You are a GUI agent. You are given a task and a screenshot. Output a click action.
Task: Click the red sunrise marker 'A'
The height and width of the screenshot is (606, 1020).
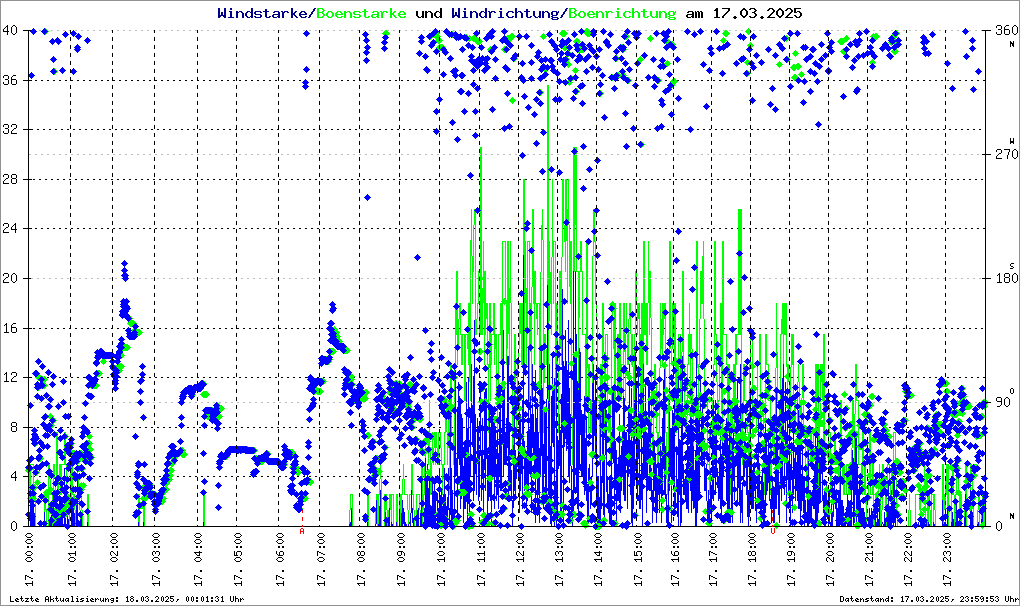[x=302, y=531]
